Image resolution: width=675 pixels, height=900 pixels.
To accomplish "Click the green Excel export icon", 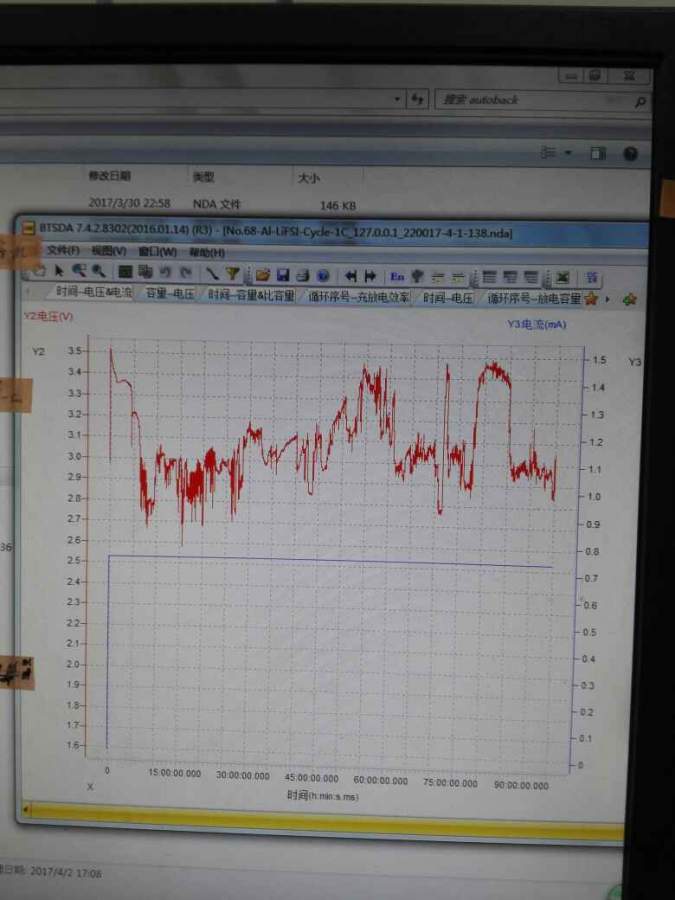I will [x=562, y=278].
